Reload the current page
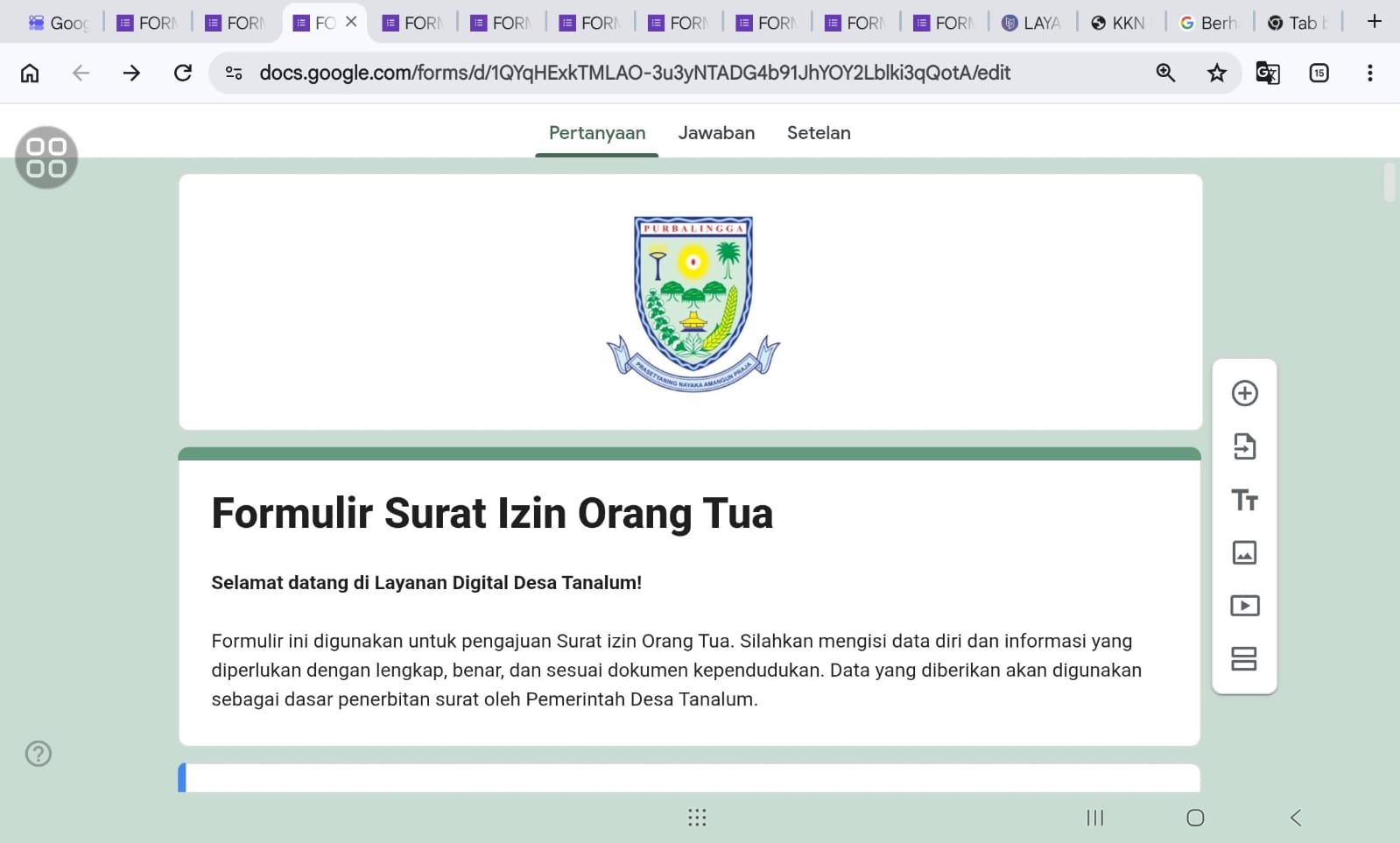This screenshot has height=843, width=1400. click(x=182, y=73)
